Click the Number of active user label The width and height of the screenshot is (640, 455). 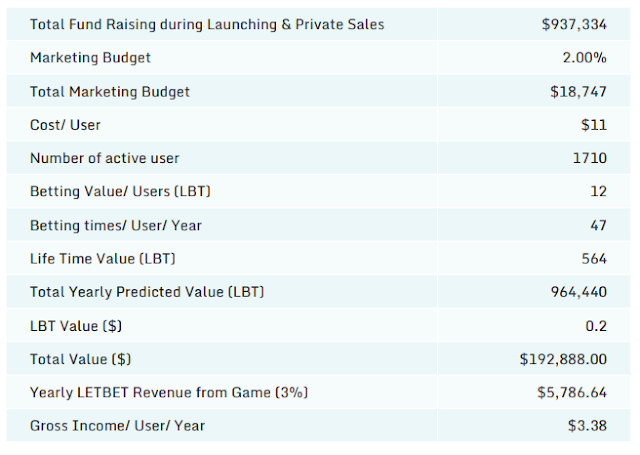click(x=105, y=158)
